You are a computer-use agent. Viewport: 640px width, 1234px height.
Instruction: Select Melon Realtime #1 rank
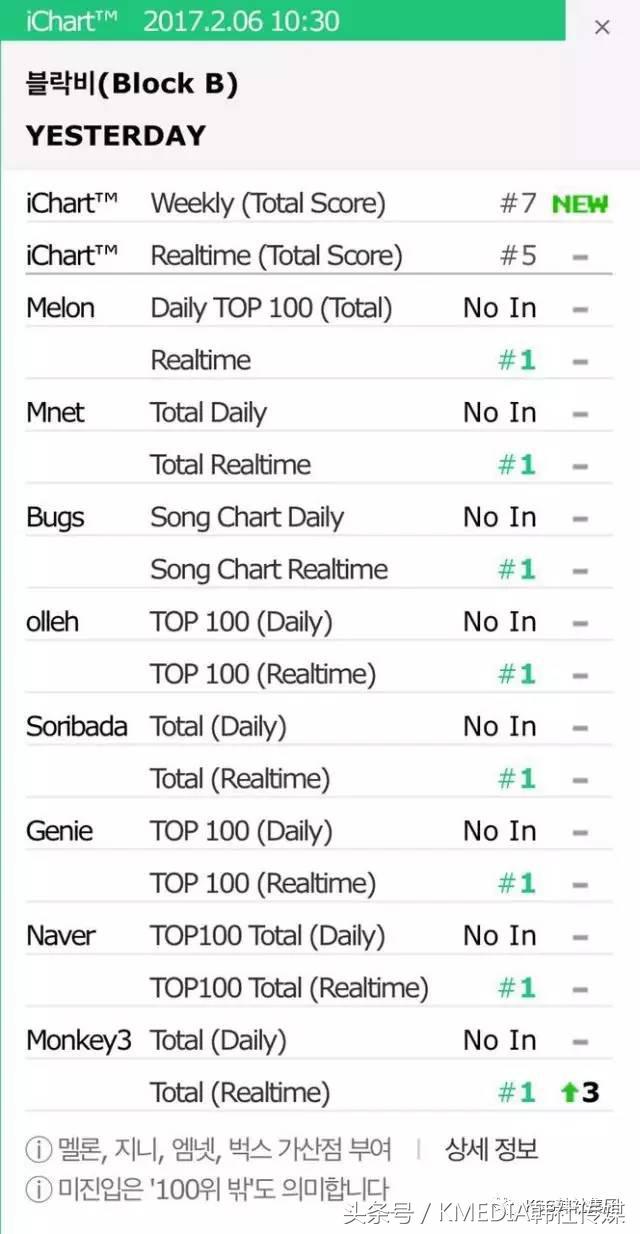point(517,360)
